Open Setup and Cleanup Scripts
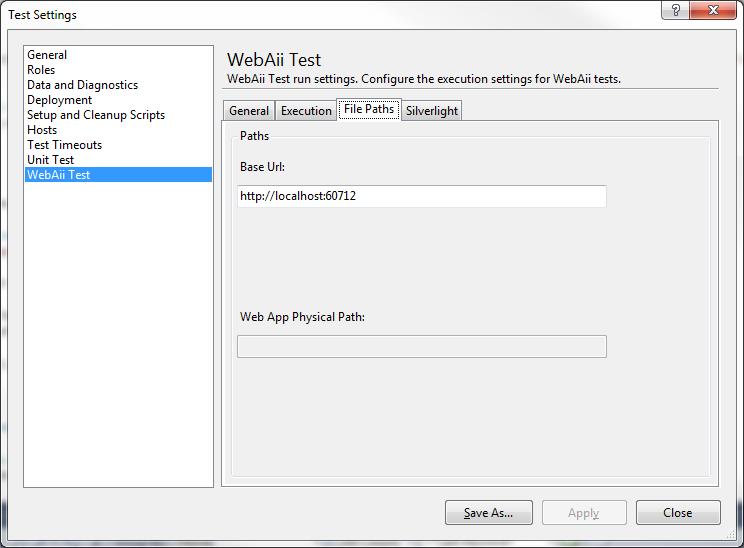Viewport: 744px width, 548px height. pyautogui.click(x=95, y=115)
